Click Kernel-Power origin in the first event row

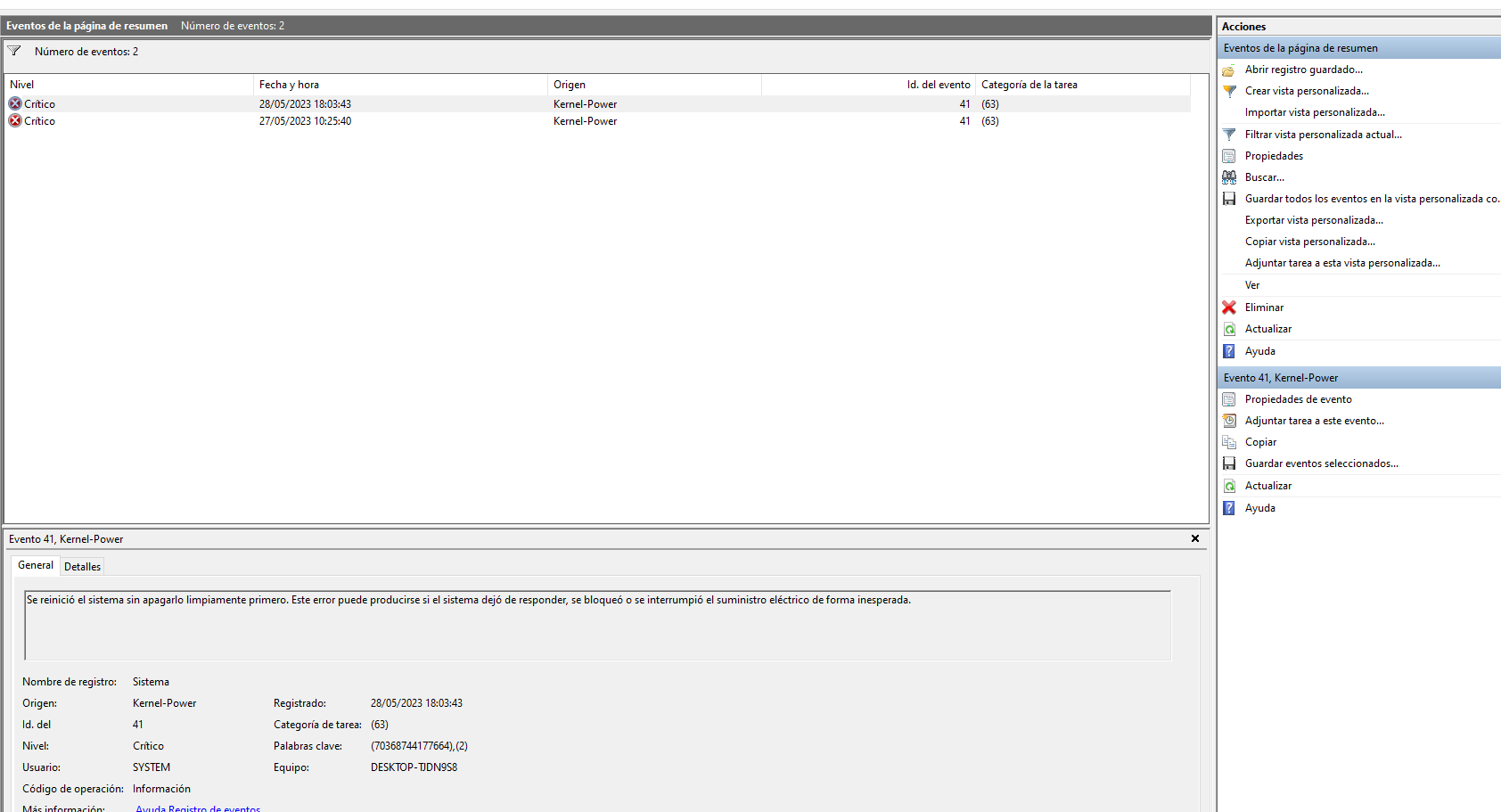585,104
